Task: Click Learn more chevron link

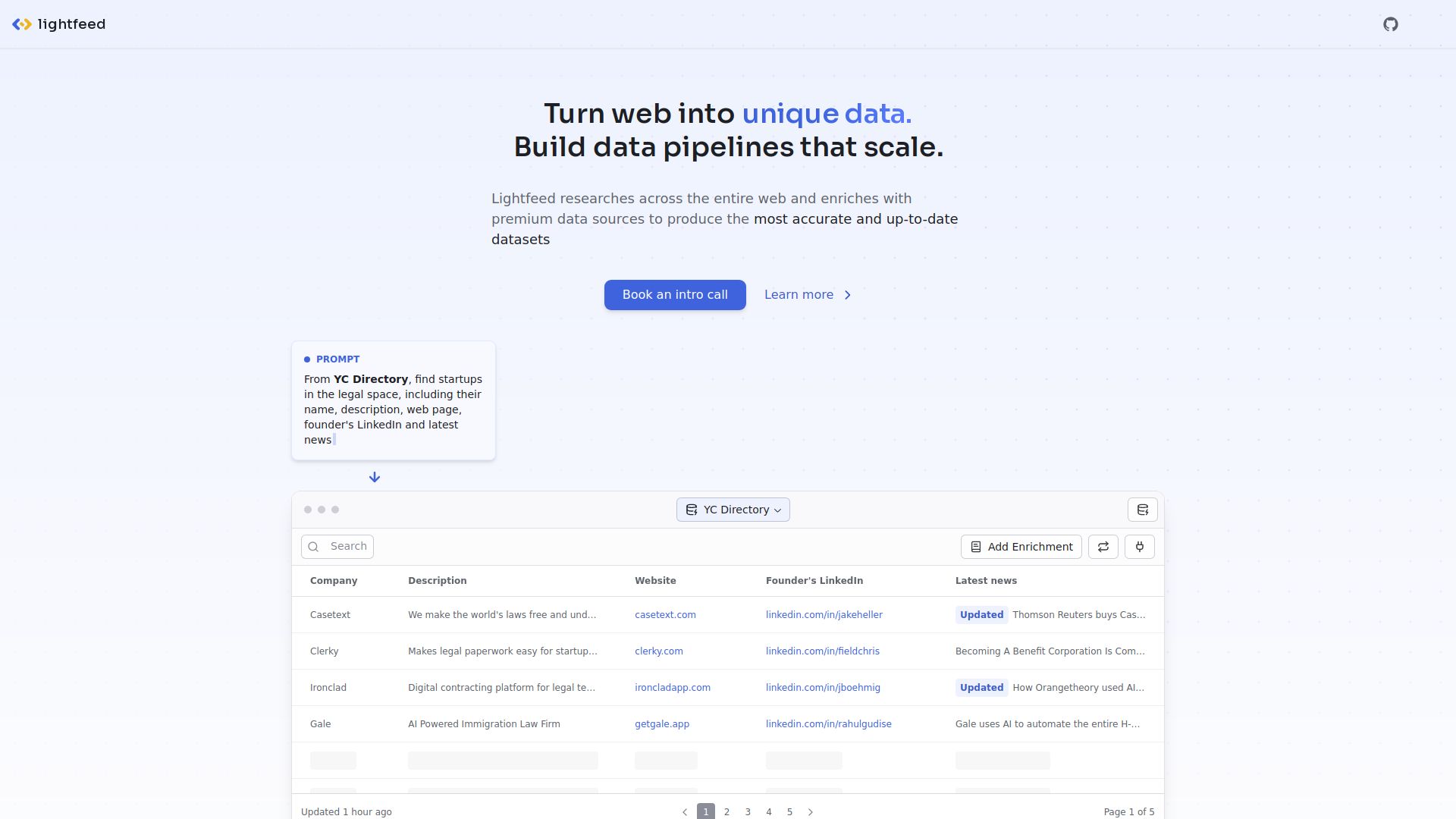Action: coord(808,295)
